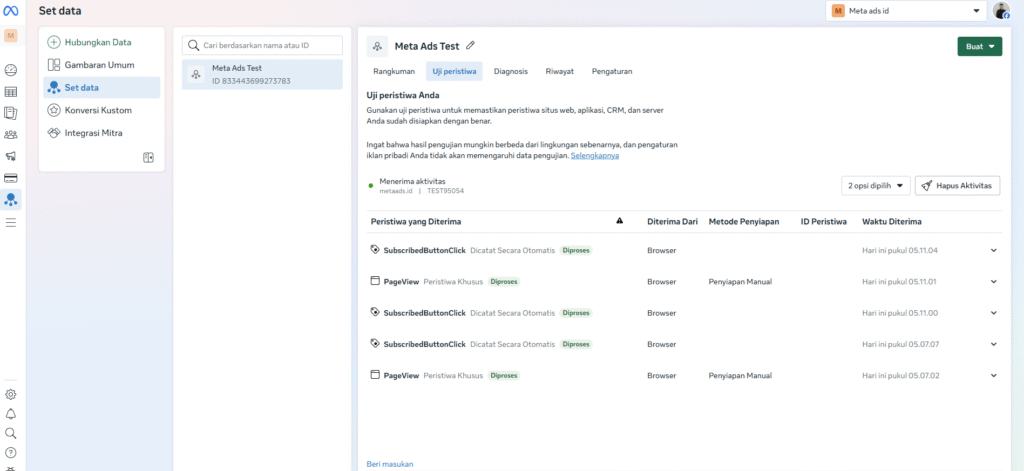The height and width of the screenshot is (471, 1024).
Task: Switch to the Diagnosis tab
Action: tap(510, 71)
